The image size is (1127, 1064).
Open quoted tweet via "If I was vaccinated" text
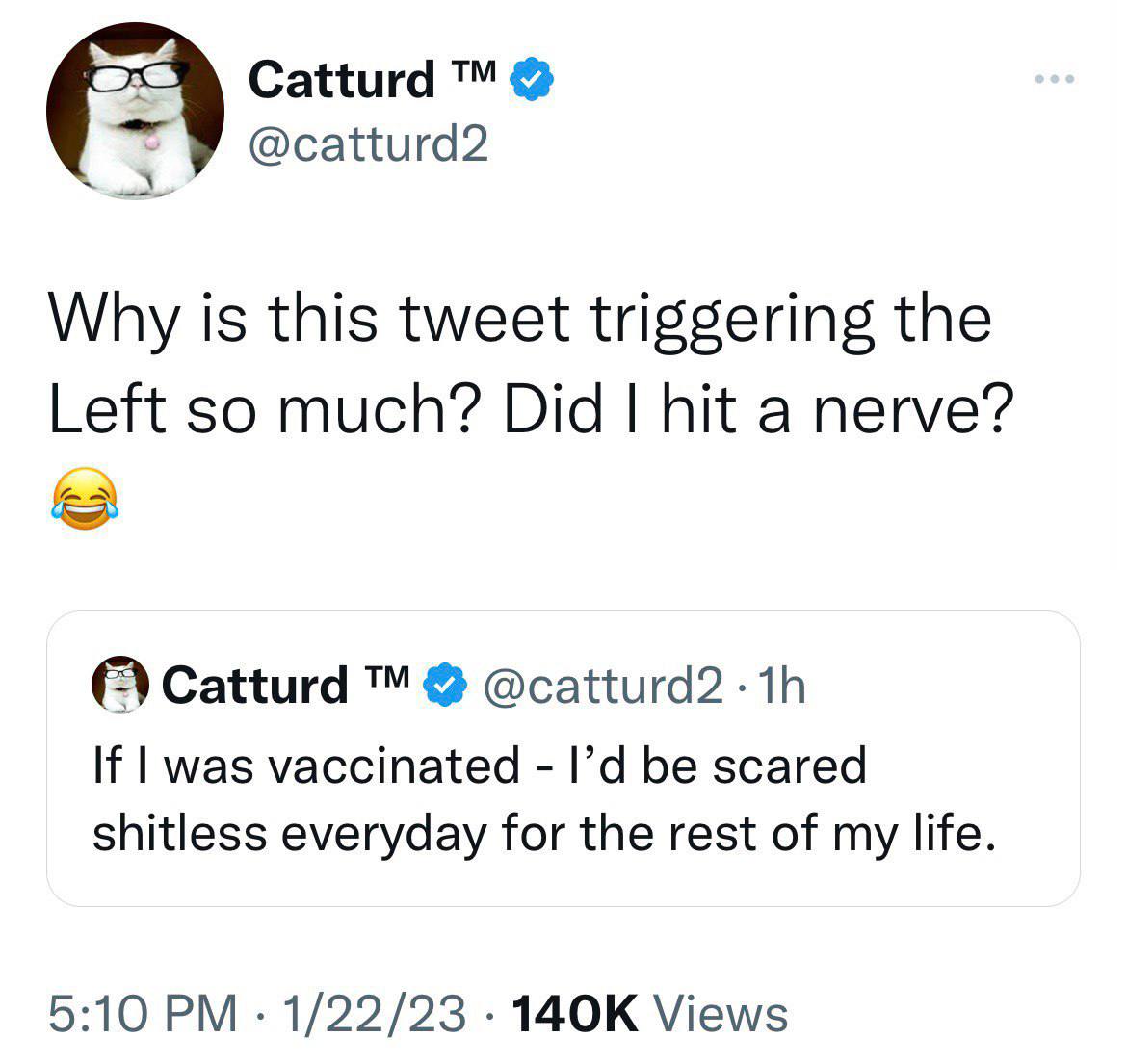[307, 766]
